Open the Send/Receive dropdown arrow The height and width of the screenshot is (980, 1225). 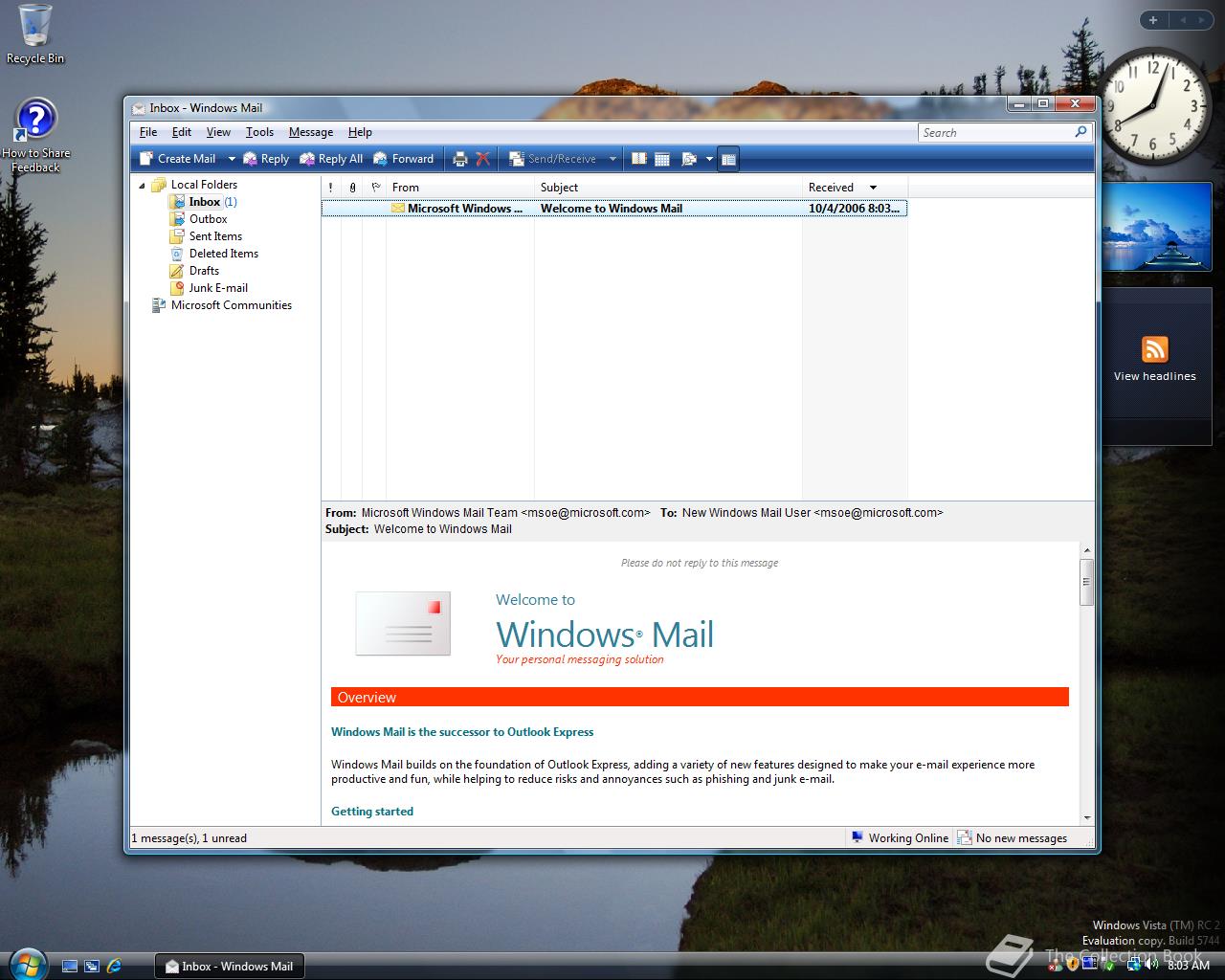coord(612,159)
